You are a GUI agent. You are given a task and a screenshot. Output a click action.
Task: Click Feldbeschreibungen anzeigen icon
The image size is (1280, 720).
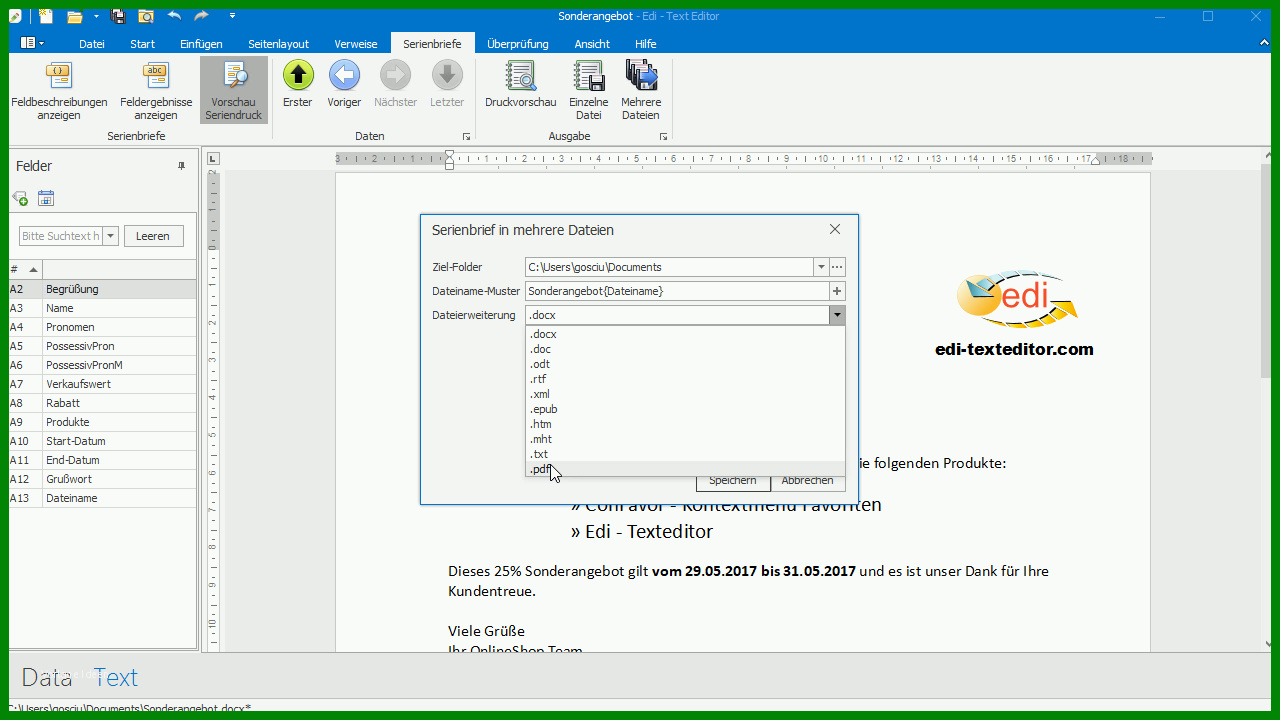point(59,75)
